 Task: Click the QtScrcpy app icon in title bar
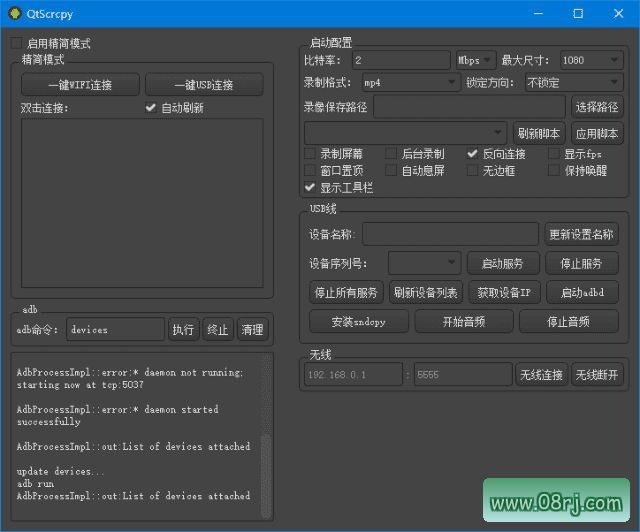(15, 13)
